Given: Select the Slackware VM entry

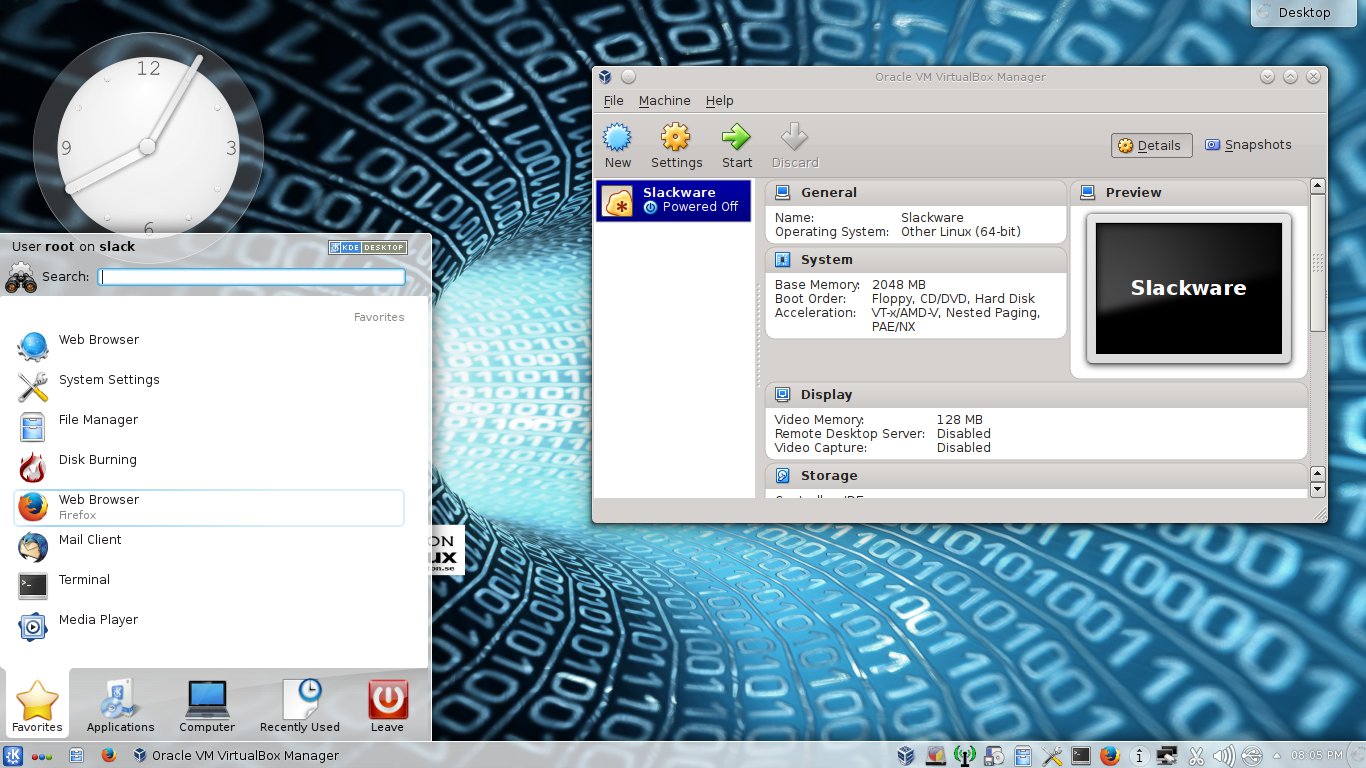Looking at the screenshot, I should [x=673, y=199].
